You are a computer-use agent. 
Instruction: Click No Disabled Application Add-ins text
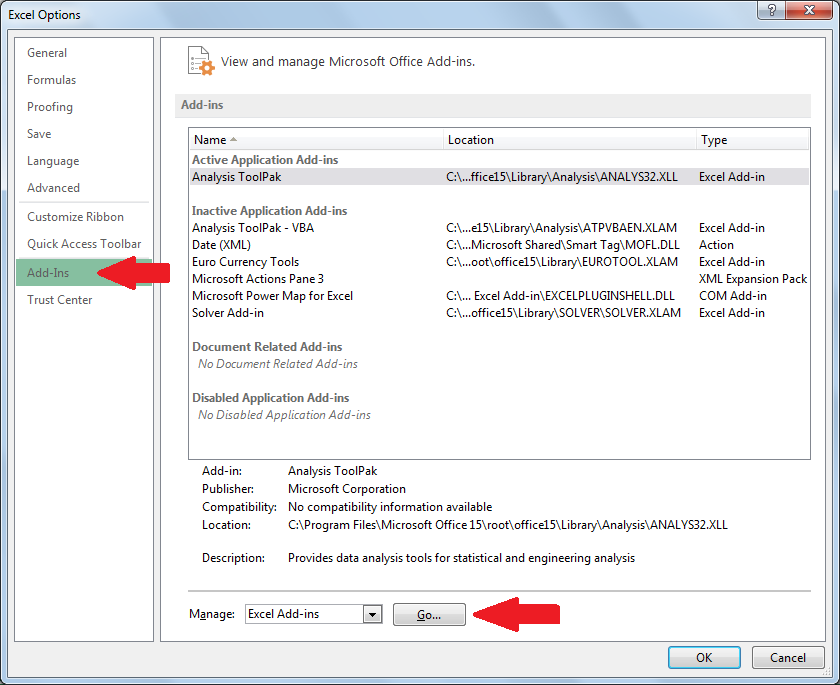284,415
